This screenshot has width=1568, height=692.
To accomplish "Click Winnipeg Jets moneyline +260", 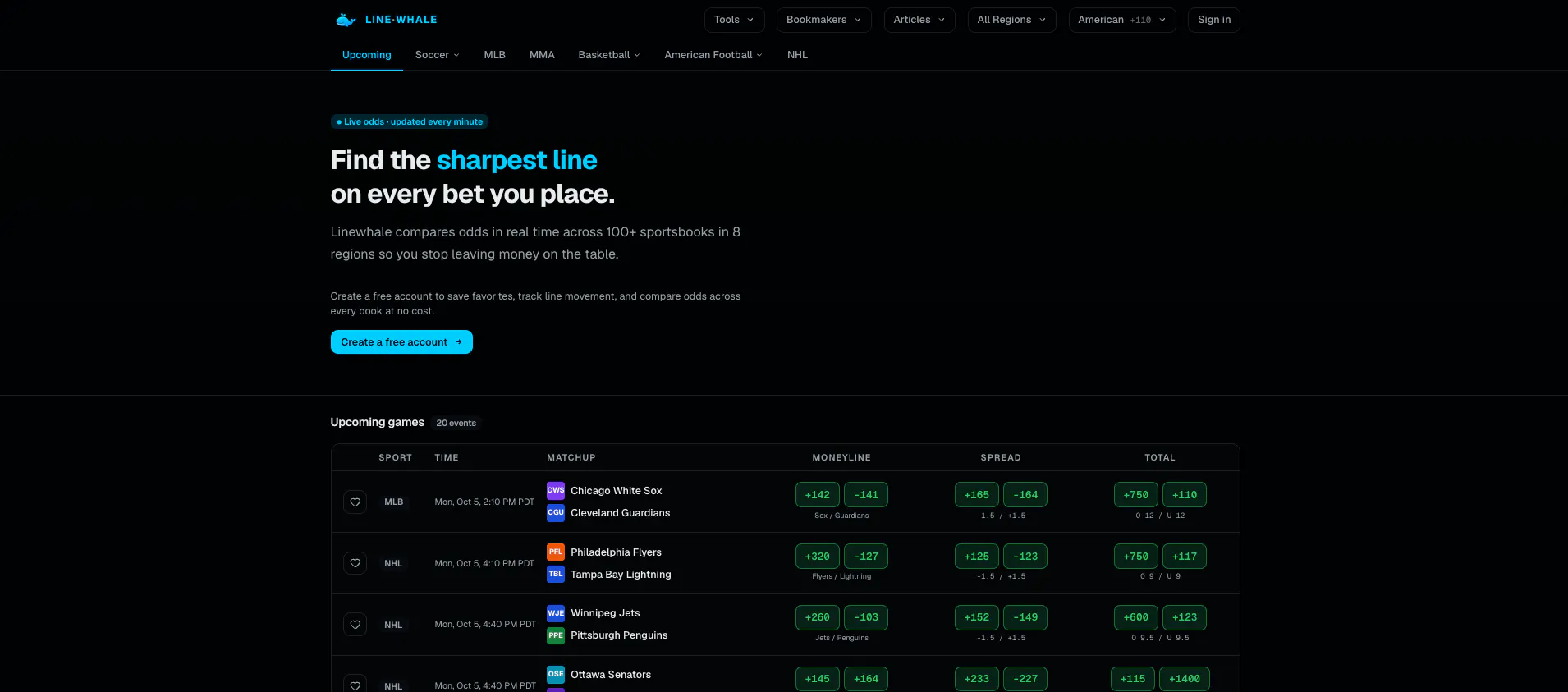I will coord(818,617).
